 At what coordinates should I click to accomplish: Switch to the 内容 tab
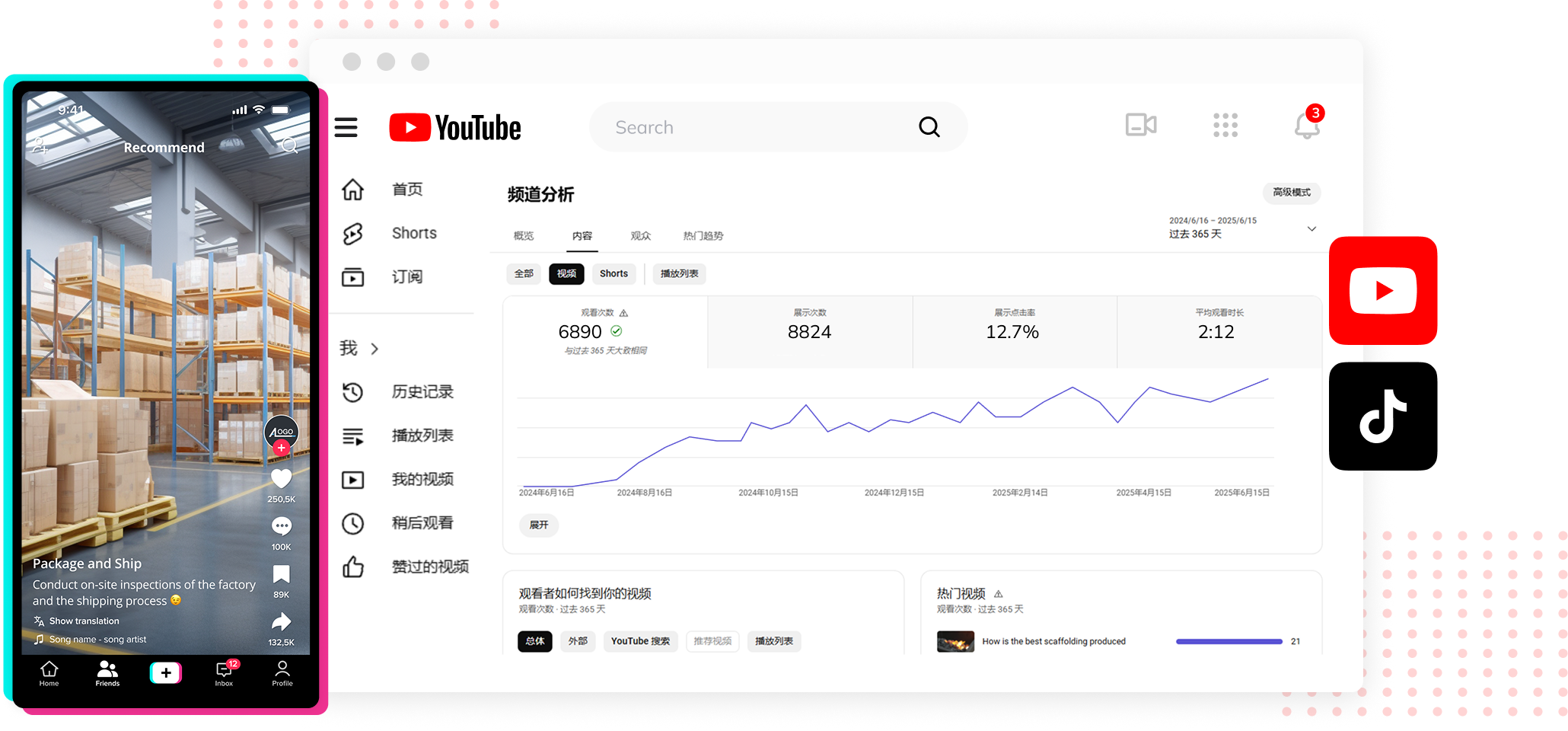click(x=582, y=236)
